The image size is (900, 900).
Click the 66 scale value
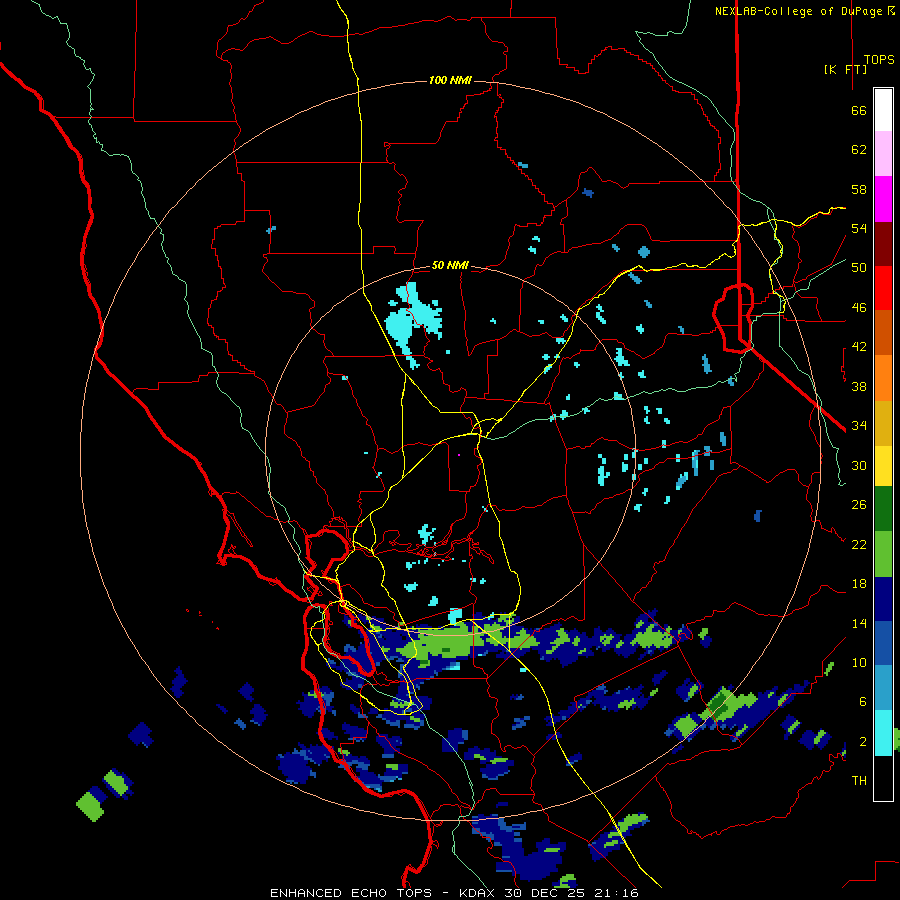tap(859, 110)
